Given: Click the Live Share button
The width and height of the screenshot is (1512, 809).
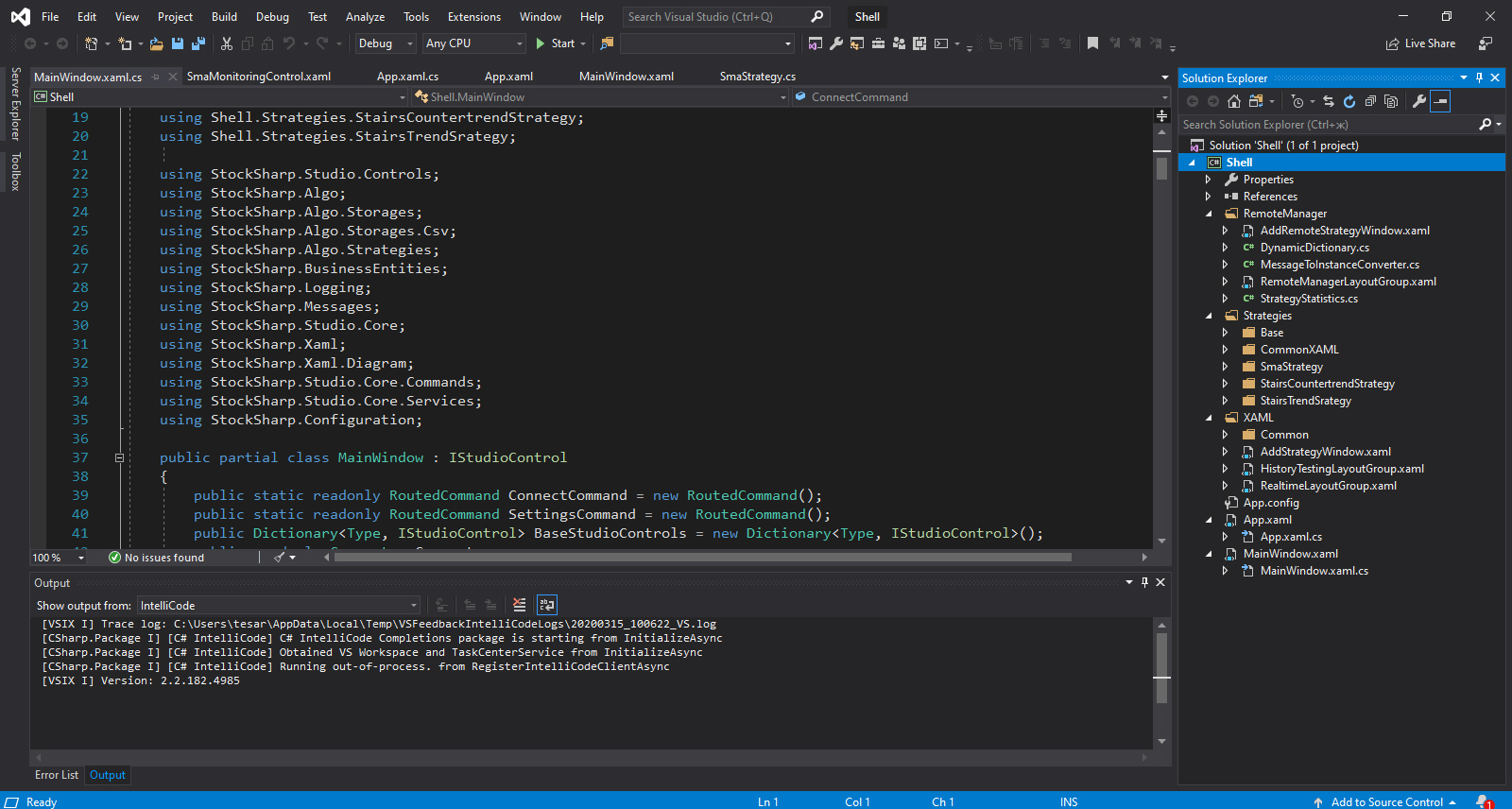Looking at the screenshot, I should [x=1420, y=43].
